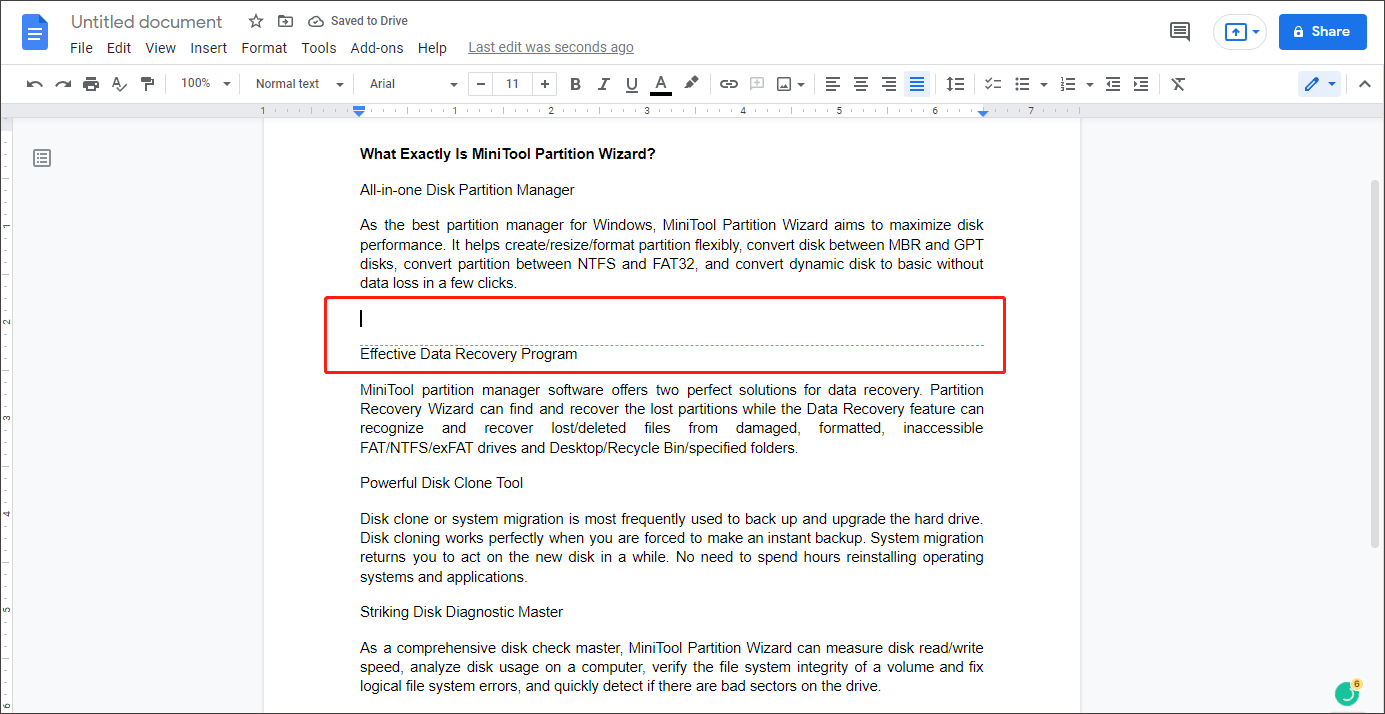Open the Help menu

click(432, 48)
